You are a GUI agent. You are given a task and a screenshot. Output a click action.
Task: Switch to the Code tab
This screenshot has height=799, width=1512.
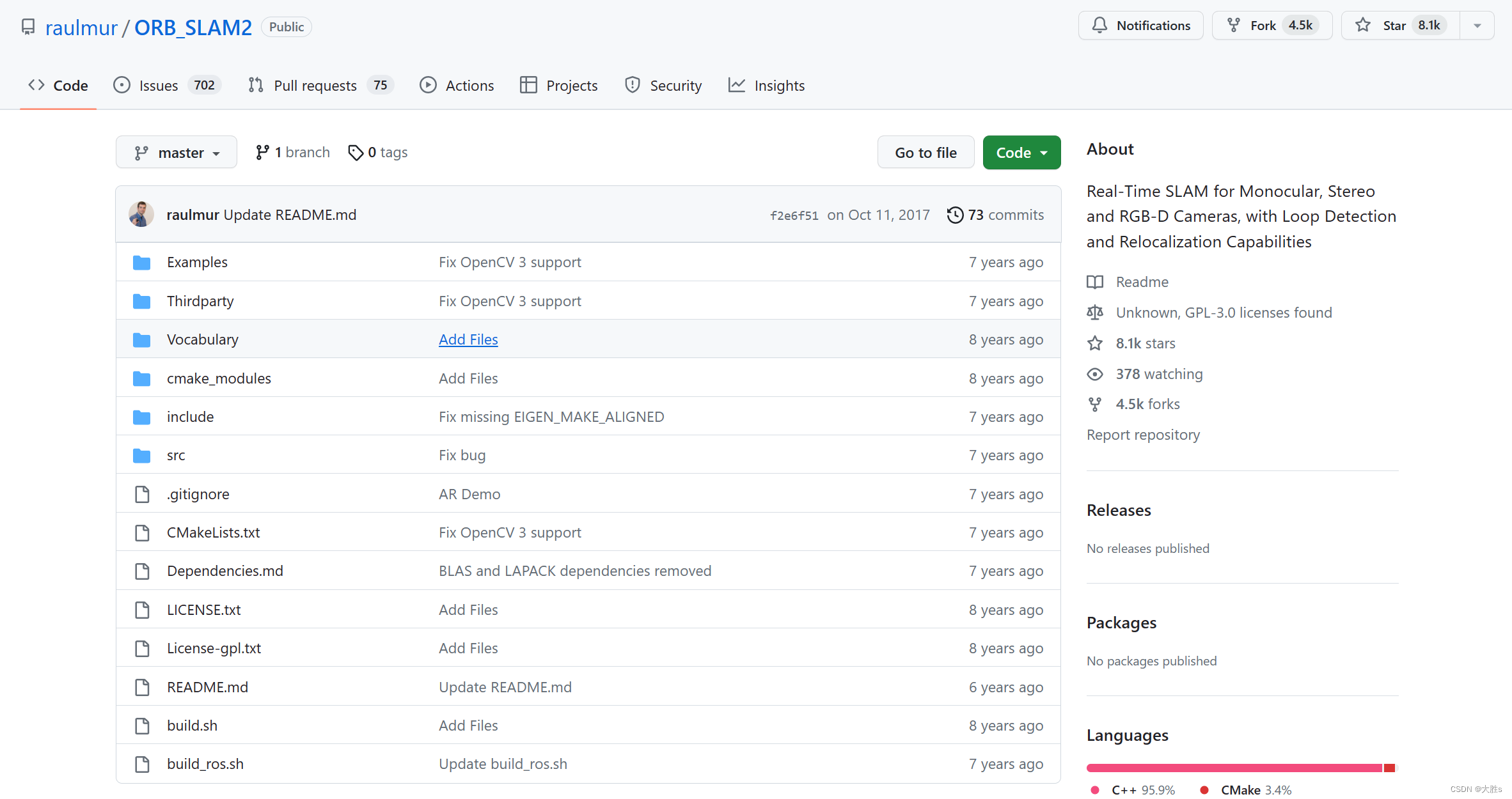click(58, 85)
